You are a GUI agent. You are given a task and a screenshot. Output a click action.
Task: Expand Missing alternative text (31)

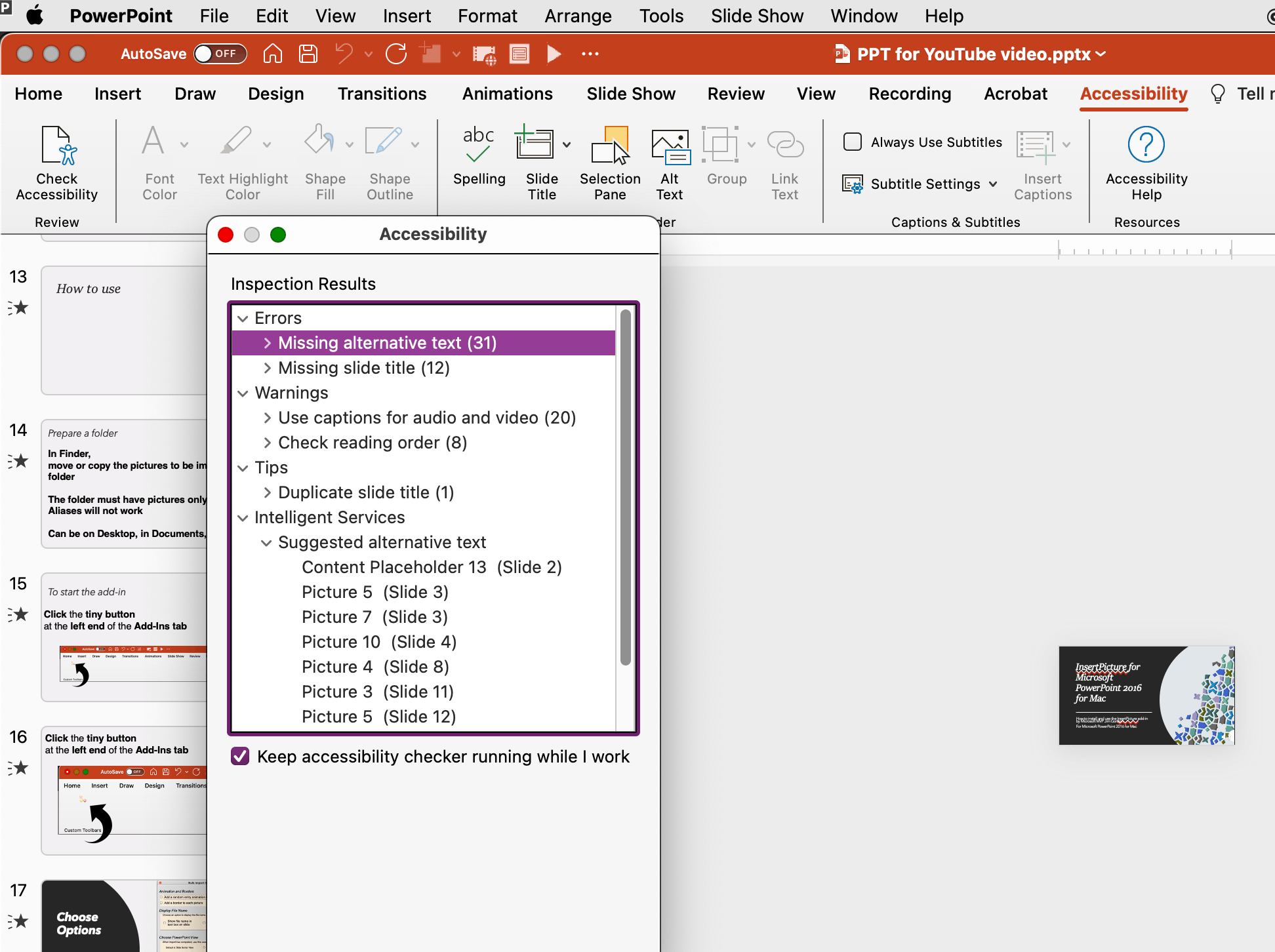pos(267,343)
